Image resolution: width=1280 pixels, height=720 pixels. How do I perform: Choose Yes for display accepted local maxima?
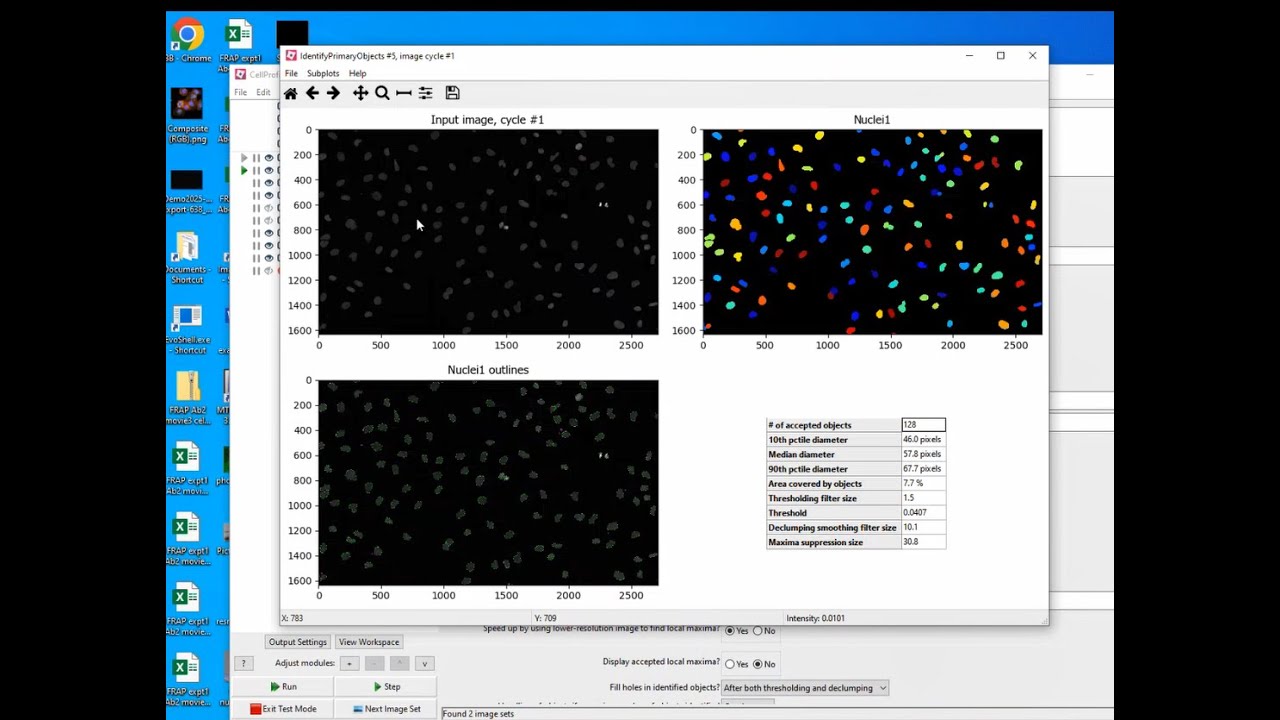pyautogui.click(x=730, y=664)
